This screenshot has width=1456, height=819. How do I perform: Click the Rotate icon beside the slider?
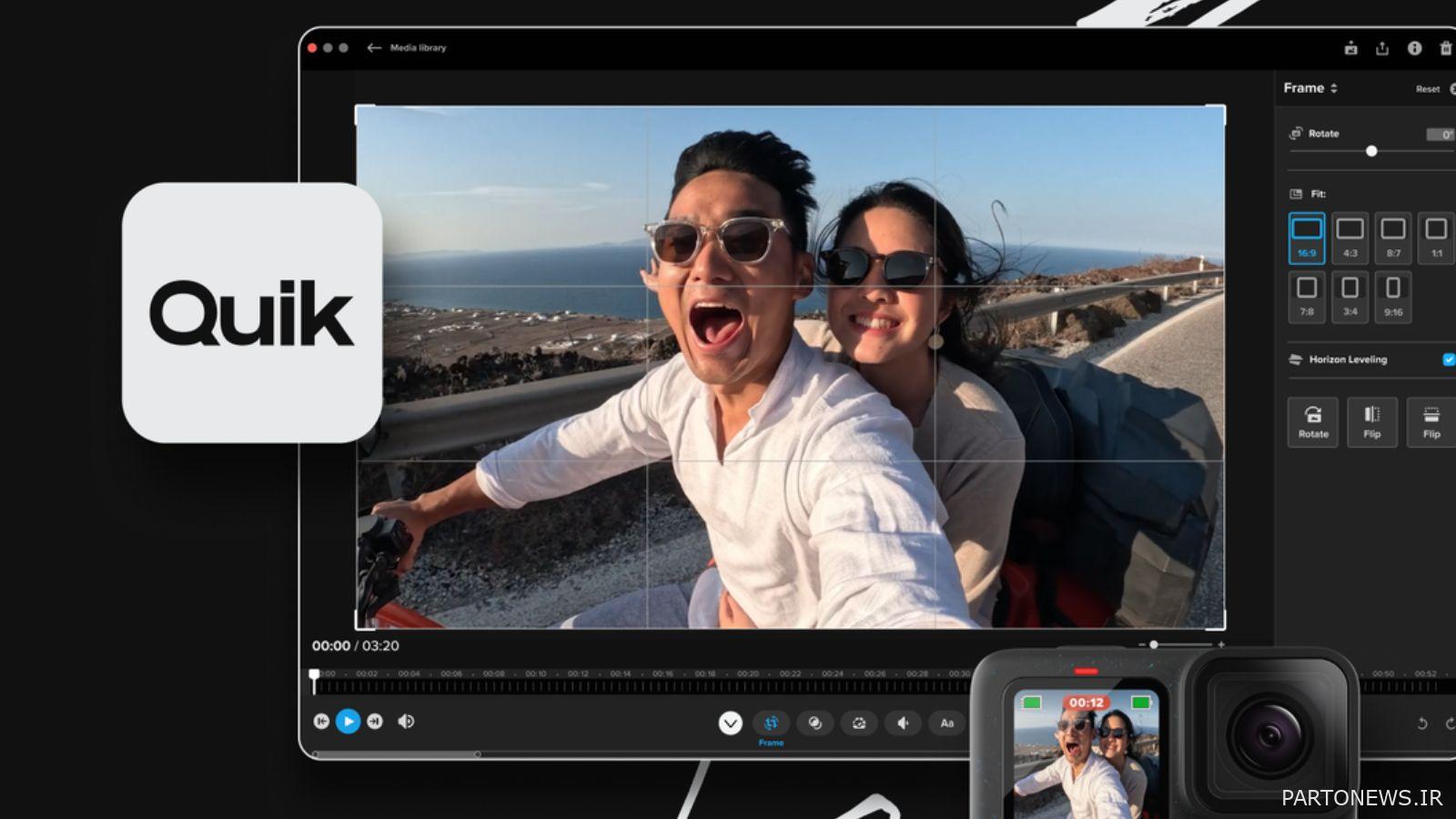tap(1296, 134)
